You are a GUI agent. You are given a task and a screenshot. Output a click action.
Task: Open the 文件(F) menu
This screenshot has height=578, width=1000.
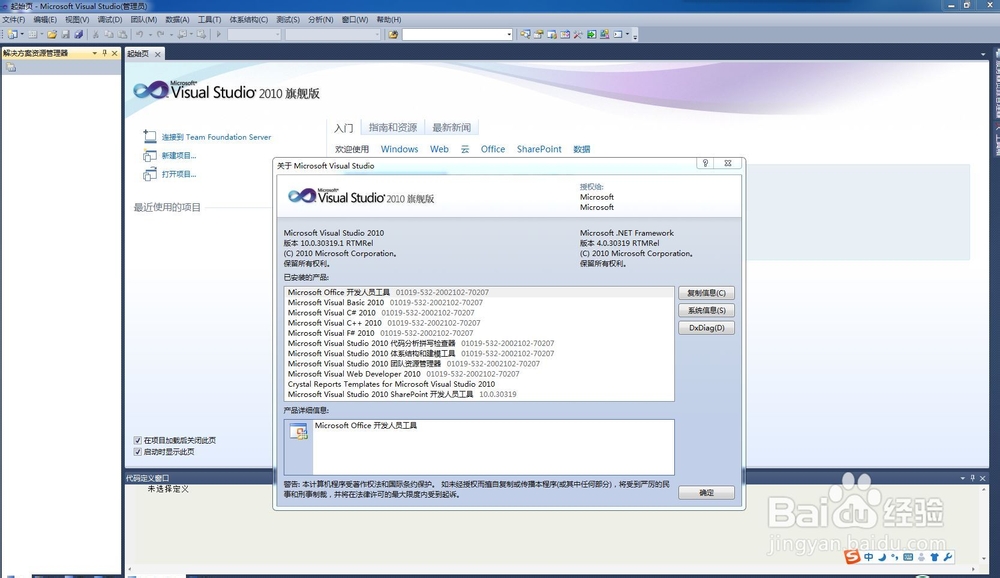point(13,20)
